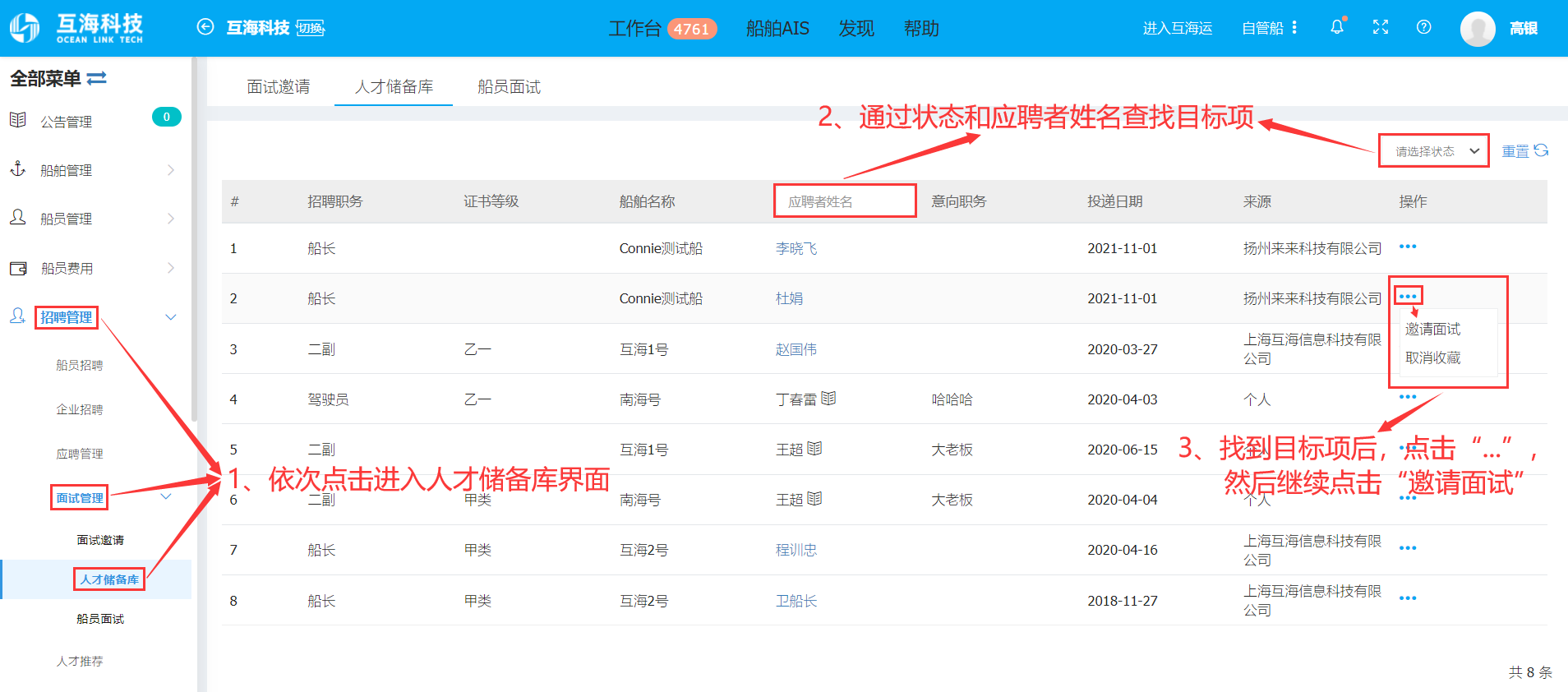This screenshot has width=1568, height=692.
Task: Expand the 船员费用 submenu chevron
Action: pos(170,268)
